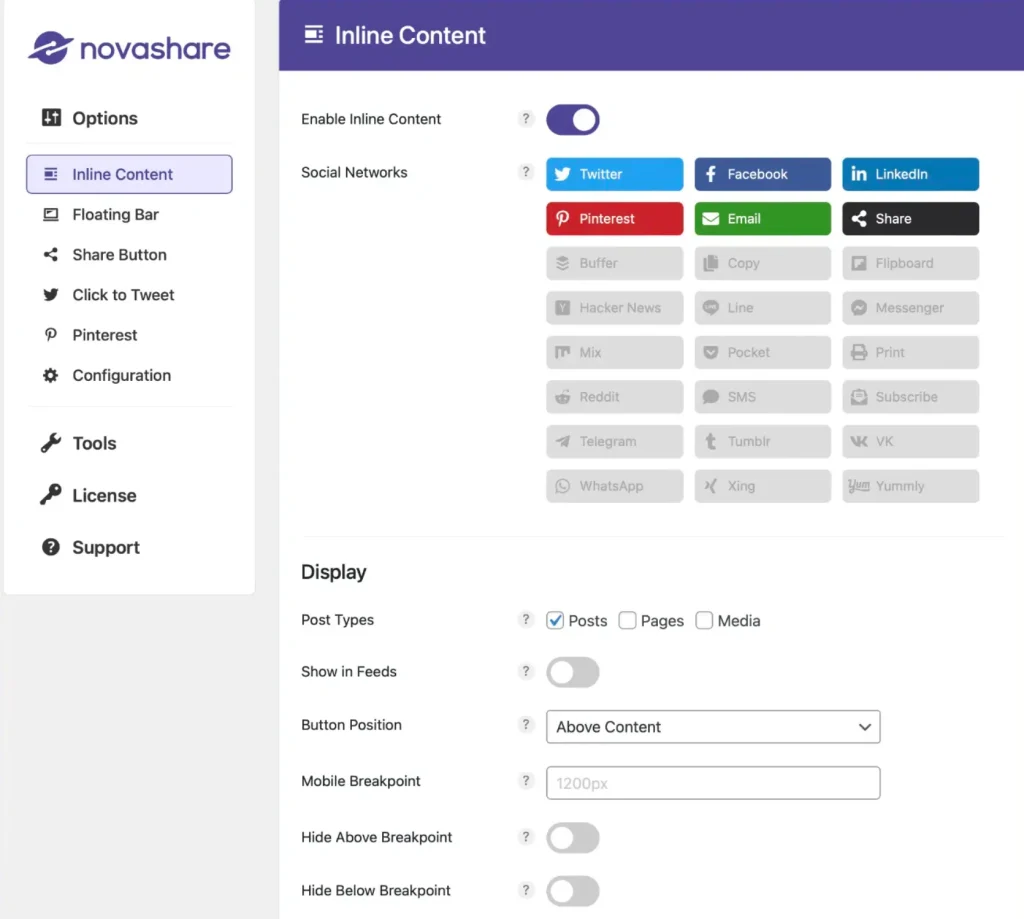
Task: Enable the WhatsApp social network button
Action: coord(614,486)
